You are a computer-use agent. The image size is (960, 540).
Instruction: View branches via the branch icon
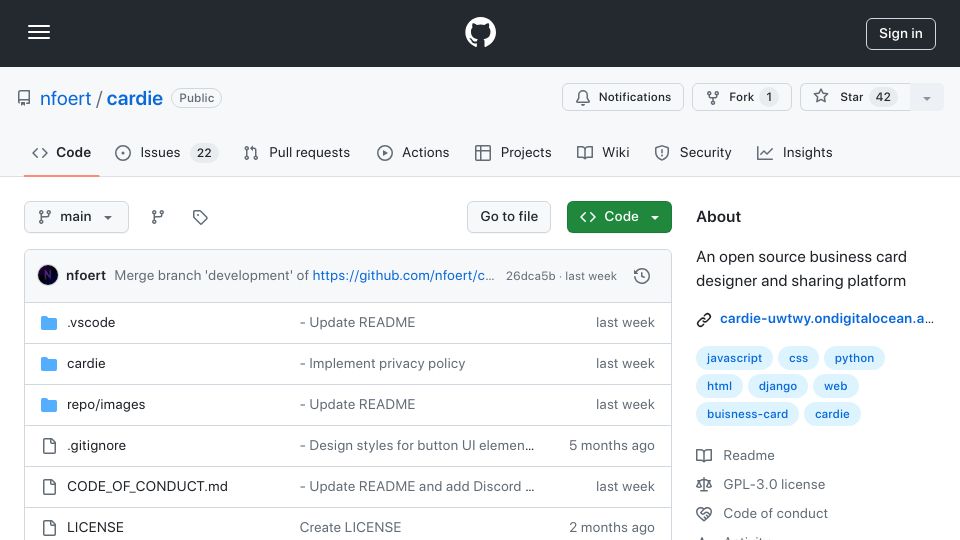(x=158, y=217)
